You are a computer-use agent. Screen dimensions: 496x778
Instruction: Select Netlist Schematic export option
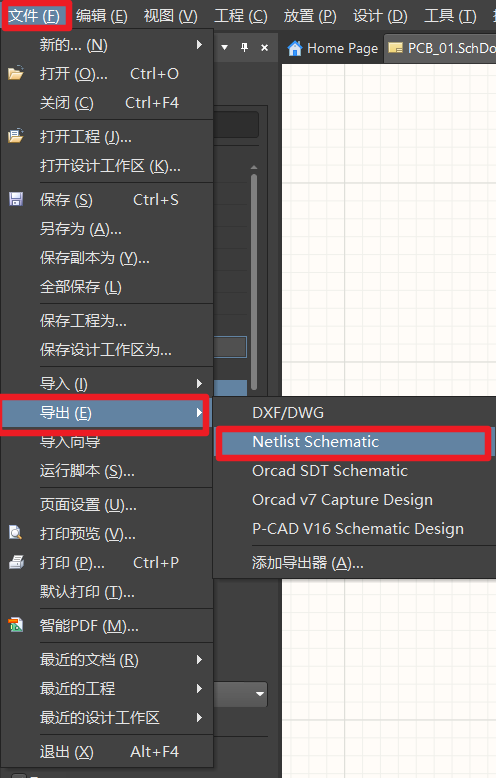pos(355,442)
